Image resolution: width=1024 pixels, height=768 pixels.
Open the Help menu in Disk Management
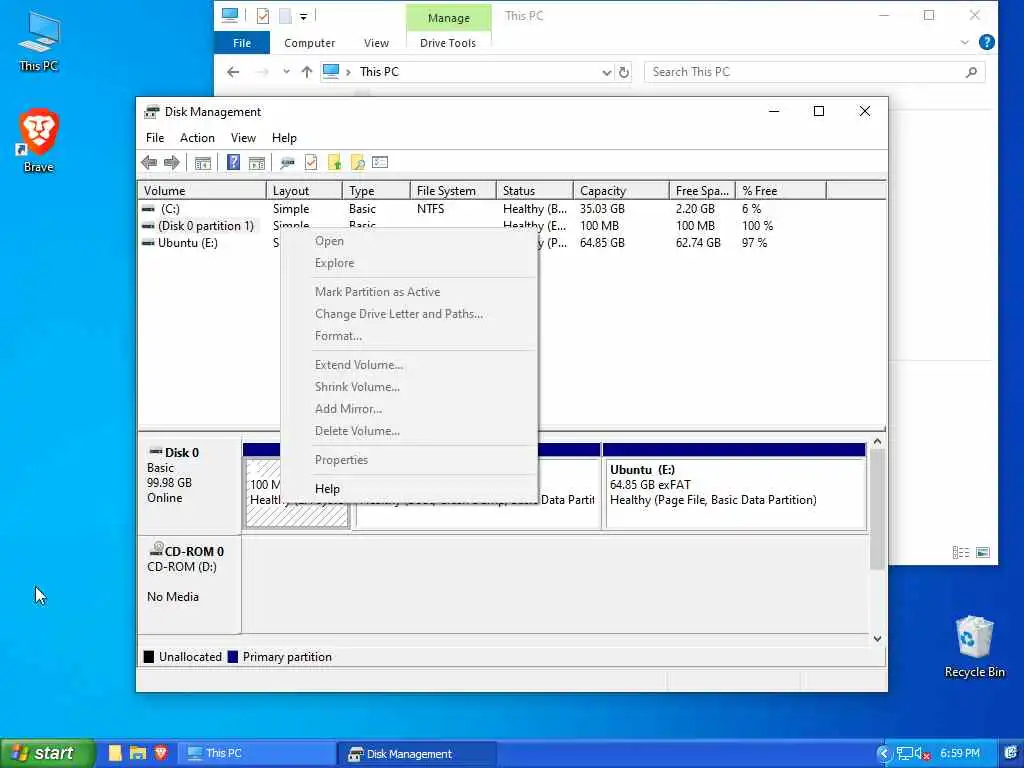[284, 138]
